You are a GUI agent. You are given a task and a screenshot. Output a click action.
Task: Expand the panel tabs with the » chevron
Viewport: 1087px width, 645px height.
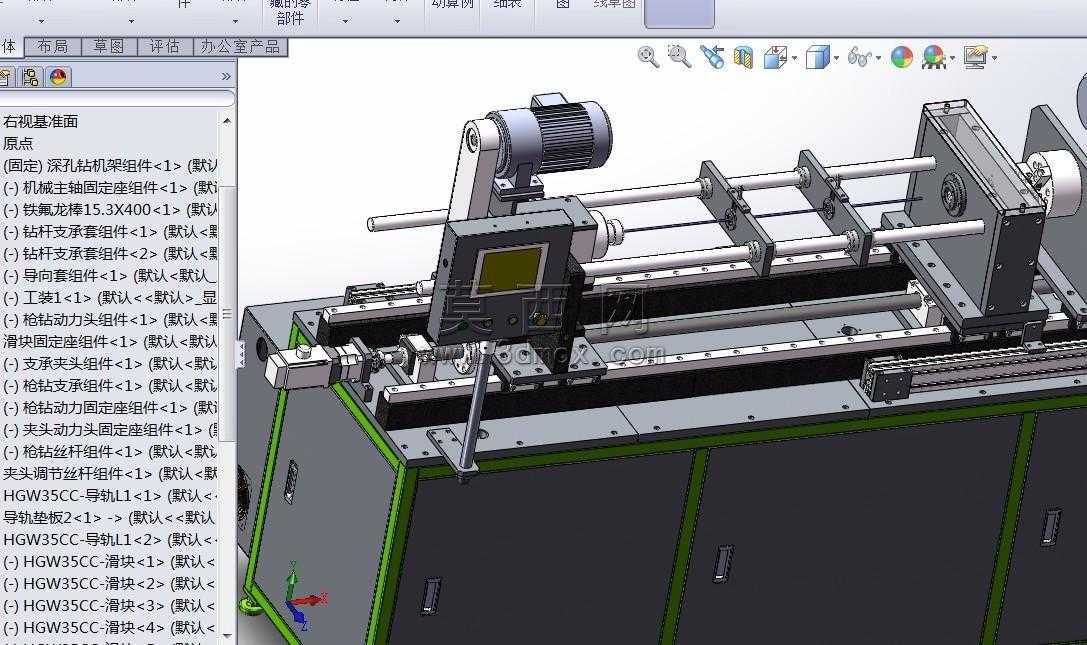[226, 76]
